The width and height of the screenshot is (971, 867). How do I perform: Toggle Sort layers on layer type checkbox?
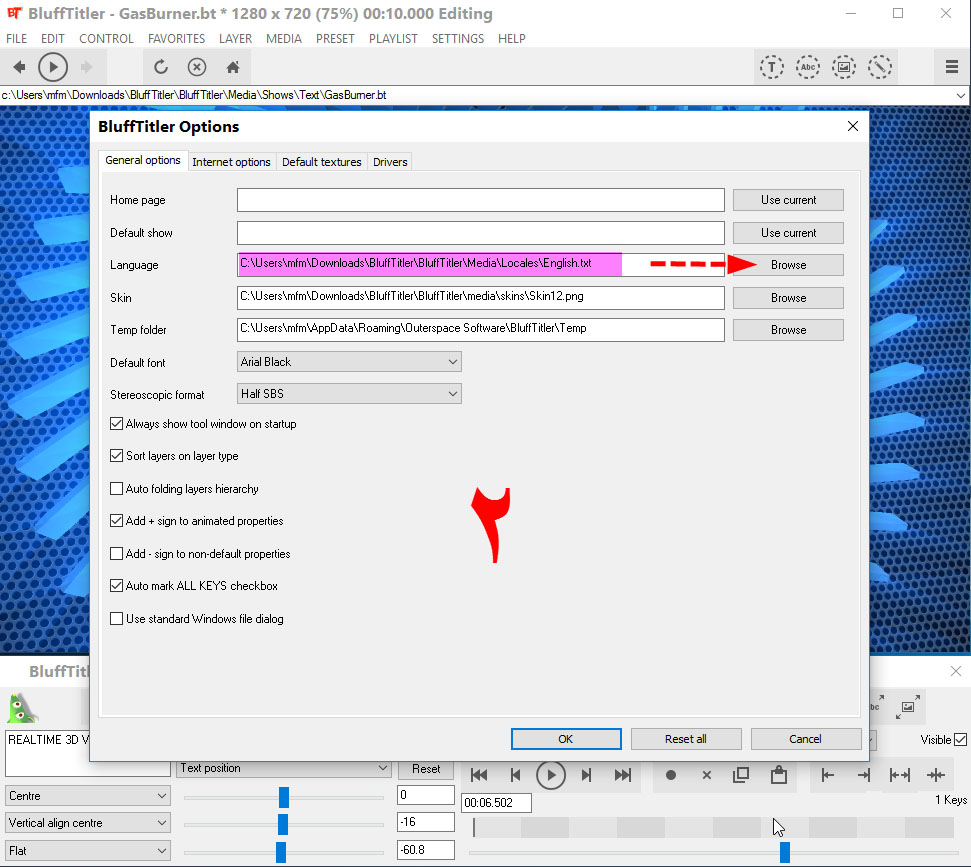coord(116,456)
